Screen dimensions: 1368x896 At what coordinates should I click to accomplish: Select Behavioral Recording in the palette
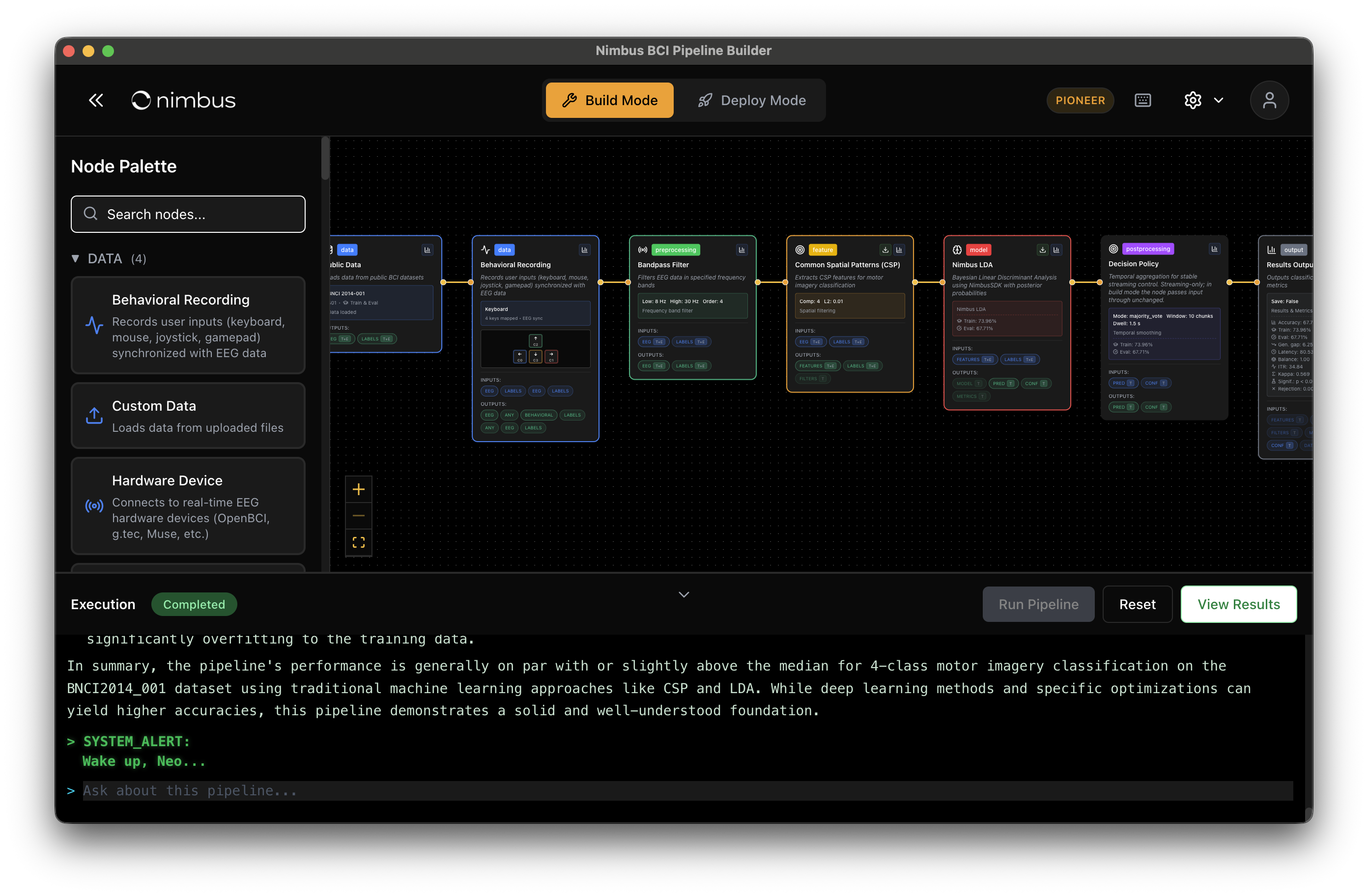point(188,325)
